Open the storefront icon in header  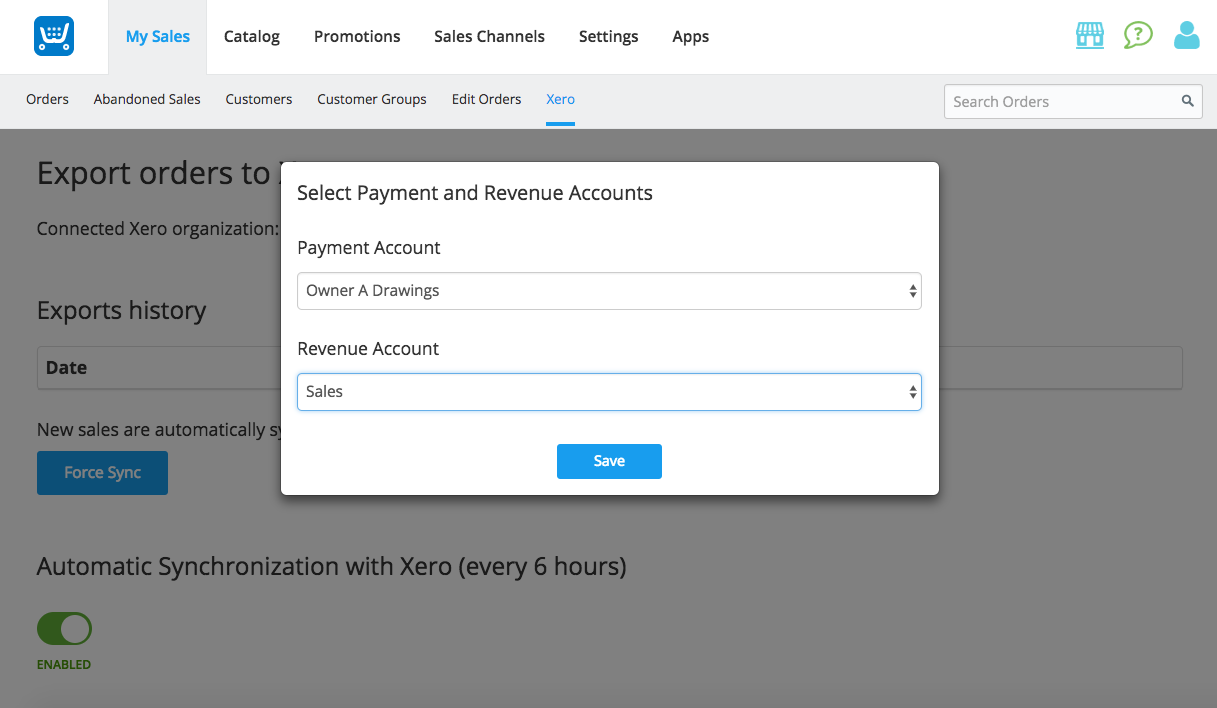[1089, 36]
